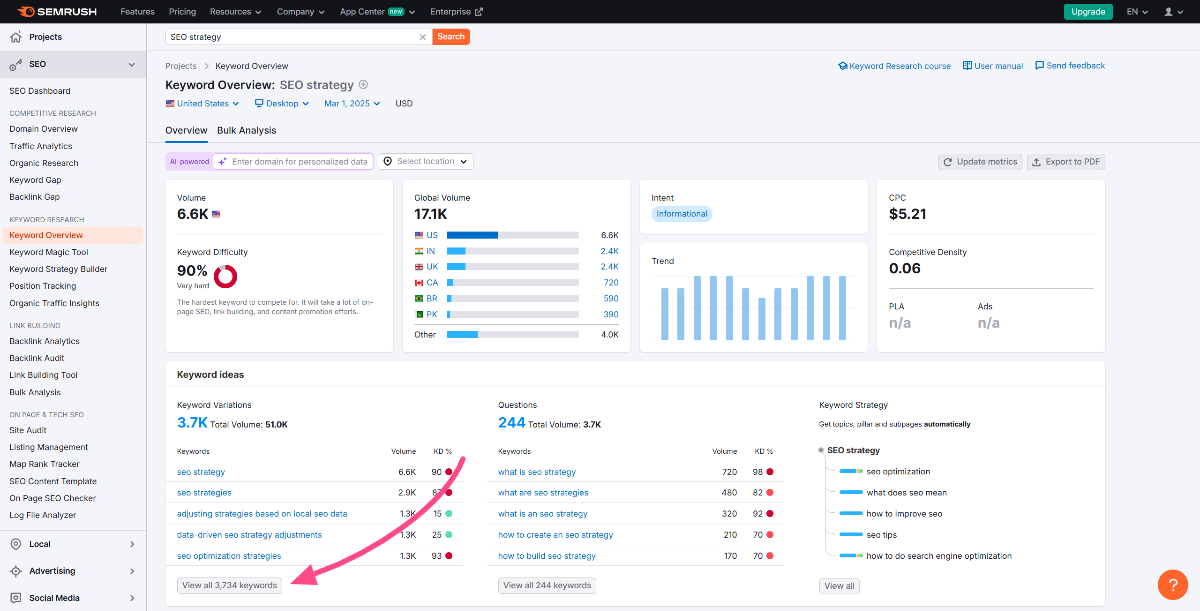The height and width of the screenshot is (611, 1200).
Task: Expand the Company menu
Action: pyautogui.click(x=301, y=12)
